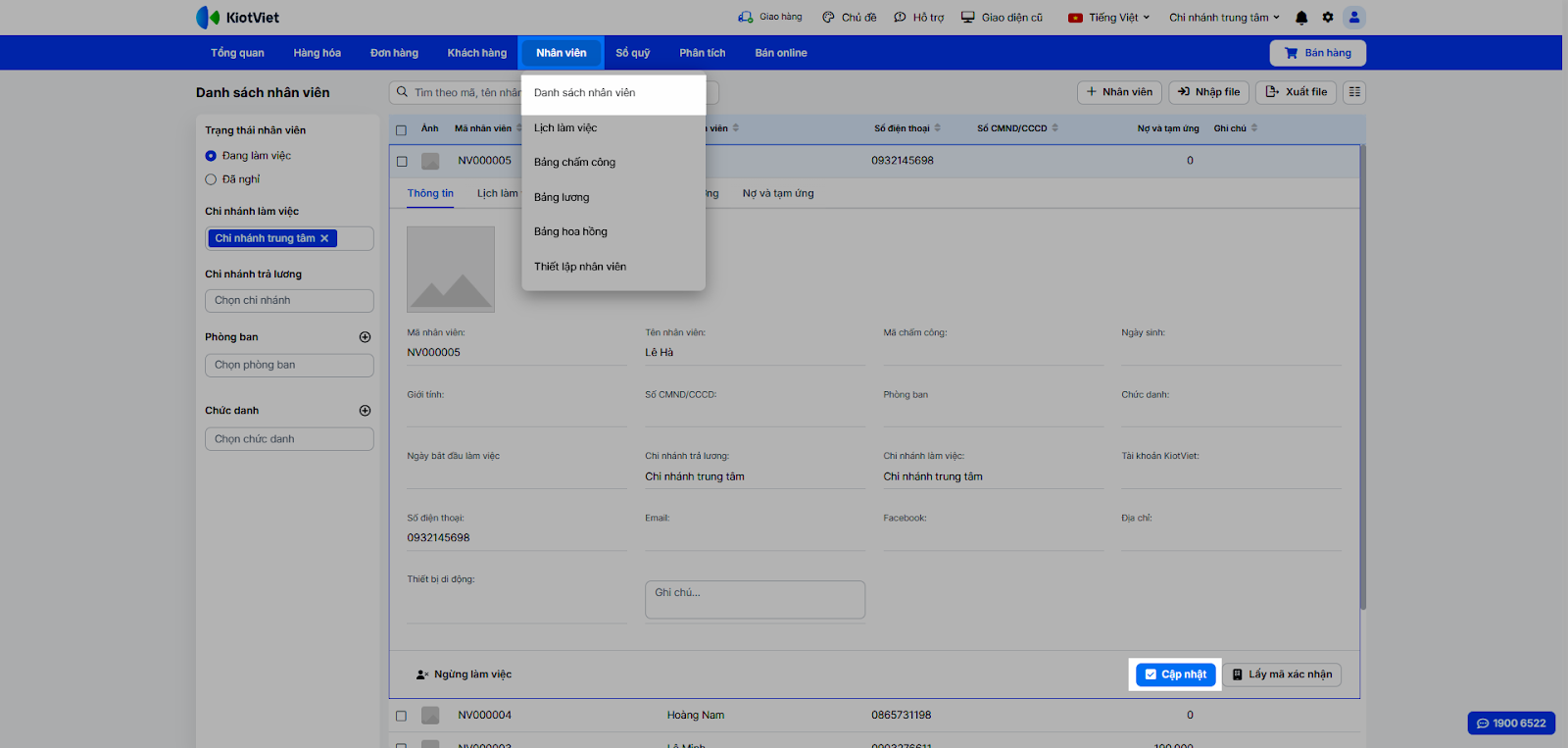This screenshot has width=1568, height=748.
Task: Open the Tiếng Việt language dropdown
Action: 1109,18
